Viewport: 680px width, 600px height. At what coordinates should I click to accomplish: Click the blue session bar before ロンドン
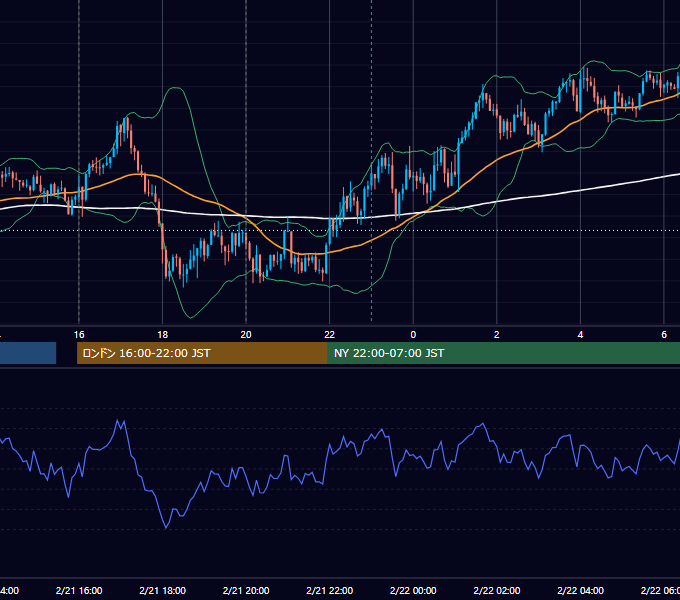tap(28, 353)
